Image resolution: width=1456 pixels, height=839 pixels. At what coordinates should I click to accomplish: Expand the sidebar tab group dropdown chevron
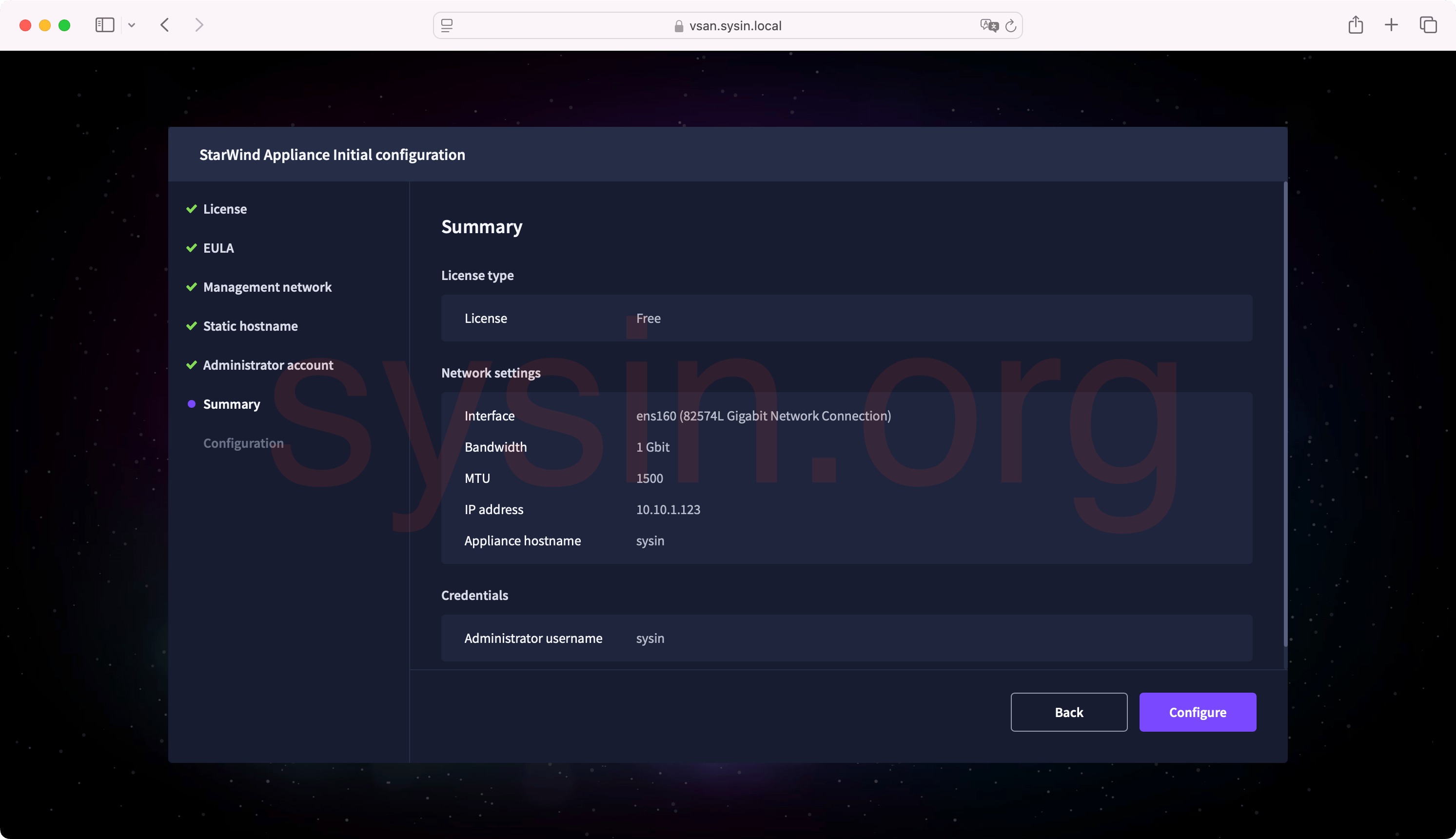tap(132, 25)
